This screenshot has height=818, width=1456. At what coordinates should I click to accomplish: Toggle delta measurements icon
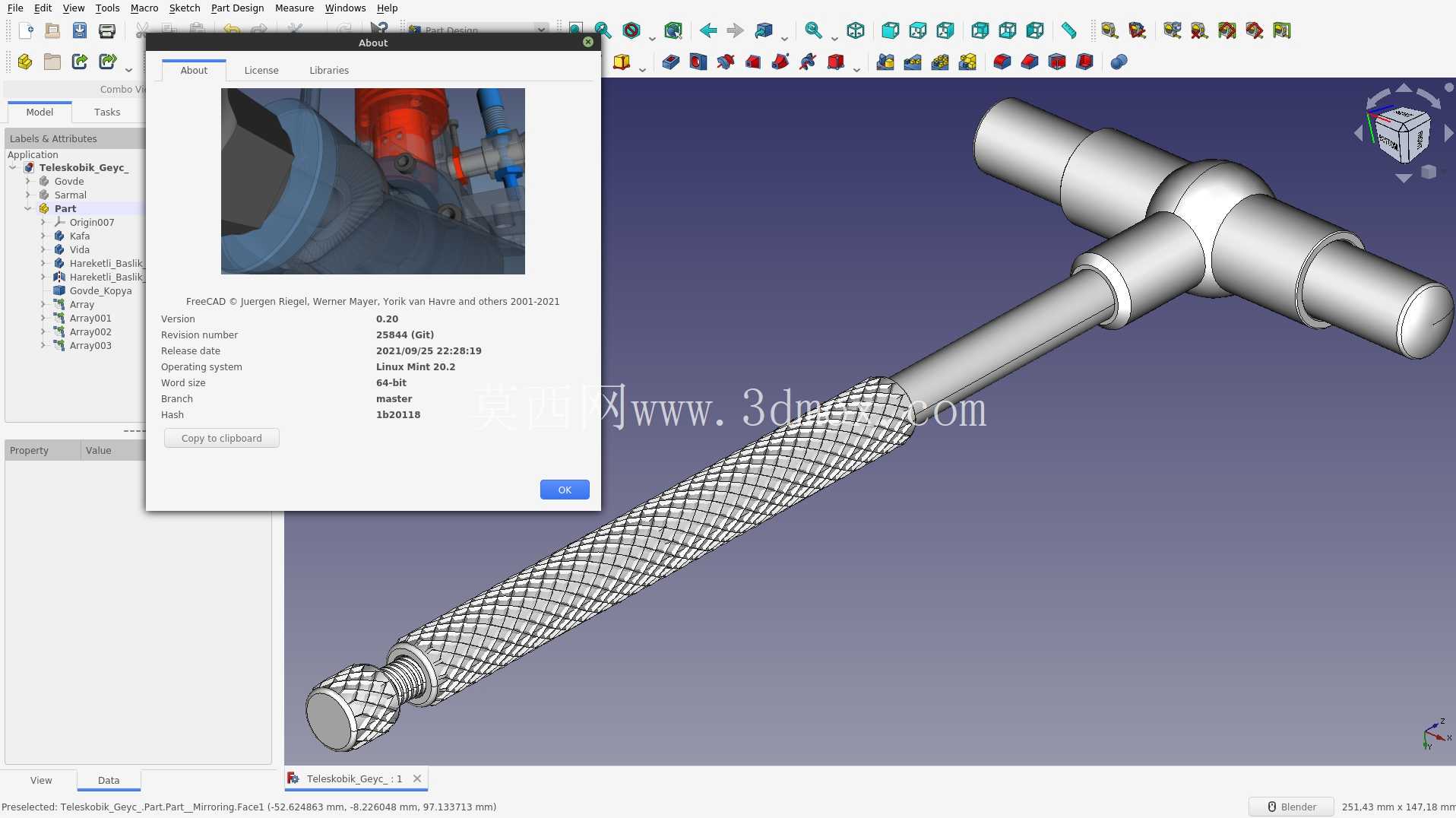point(1281,30)
